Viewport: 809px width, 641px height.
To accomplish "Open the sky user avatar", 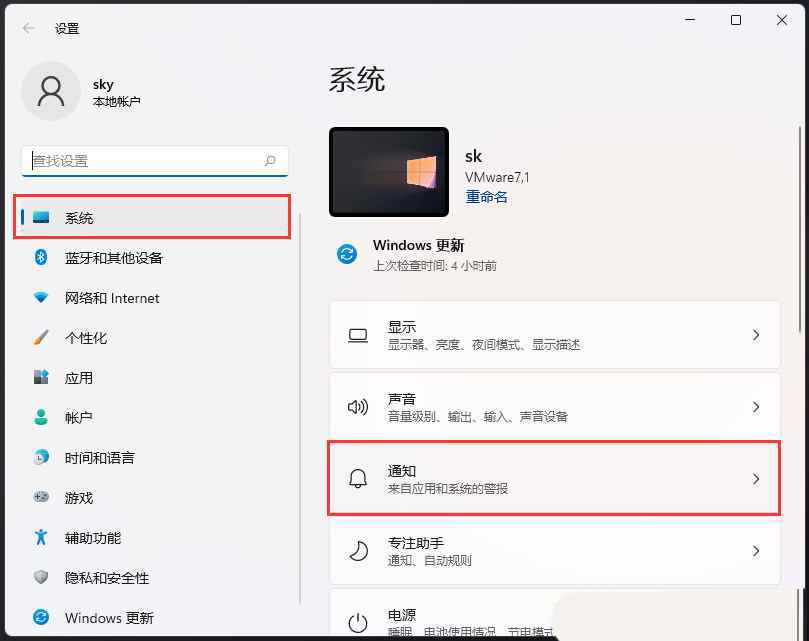I will click(51, 91).
